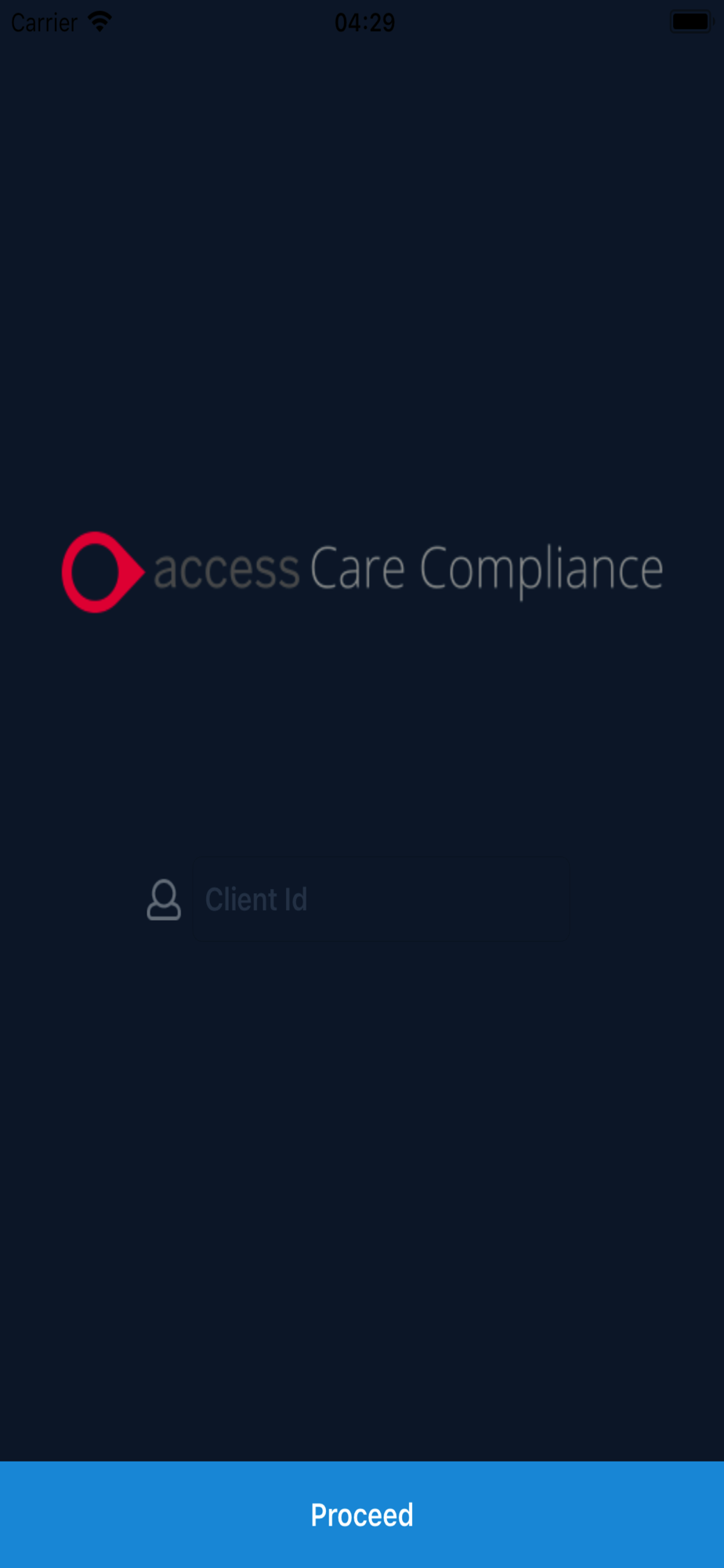Tap the 04:29 clock in status bar
Image resolution: width=724 pixels, height=1568 pixels.
[364, 23]
